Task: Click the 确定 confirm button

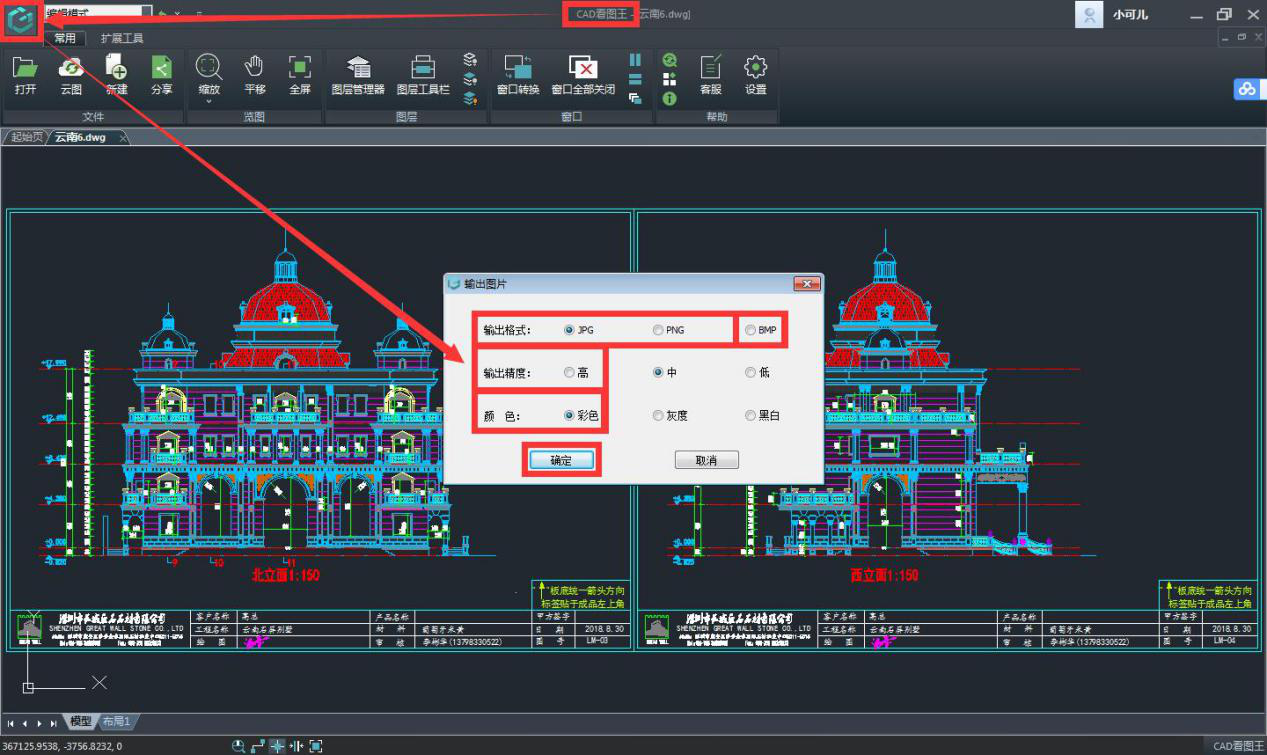Action: pyautogui.click(x=561, y=460)
